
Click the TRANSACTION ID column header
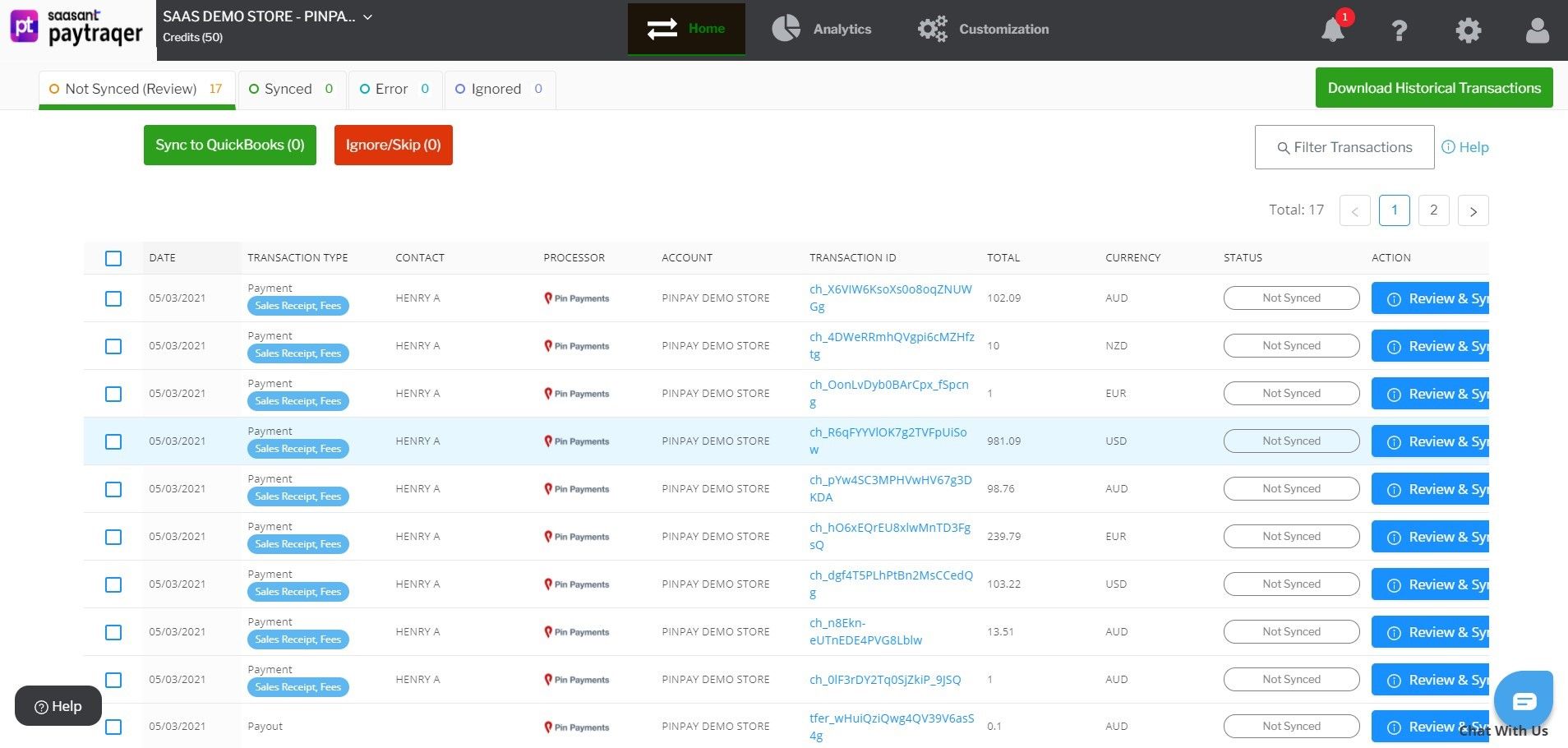tap(853, 258)
